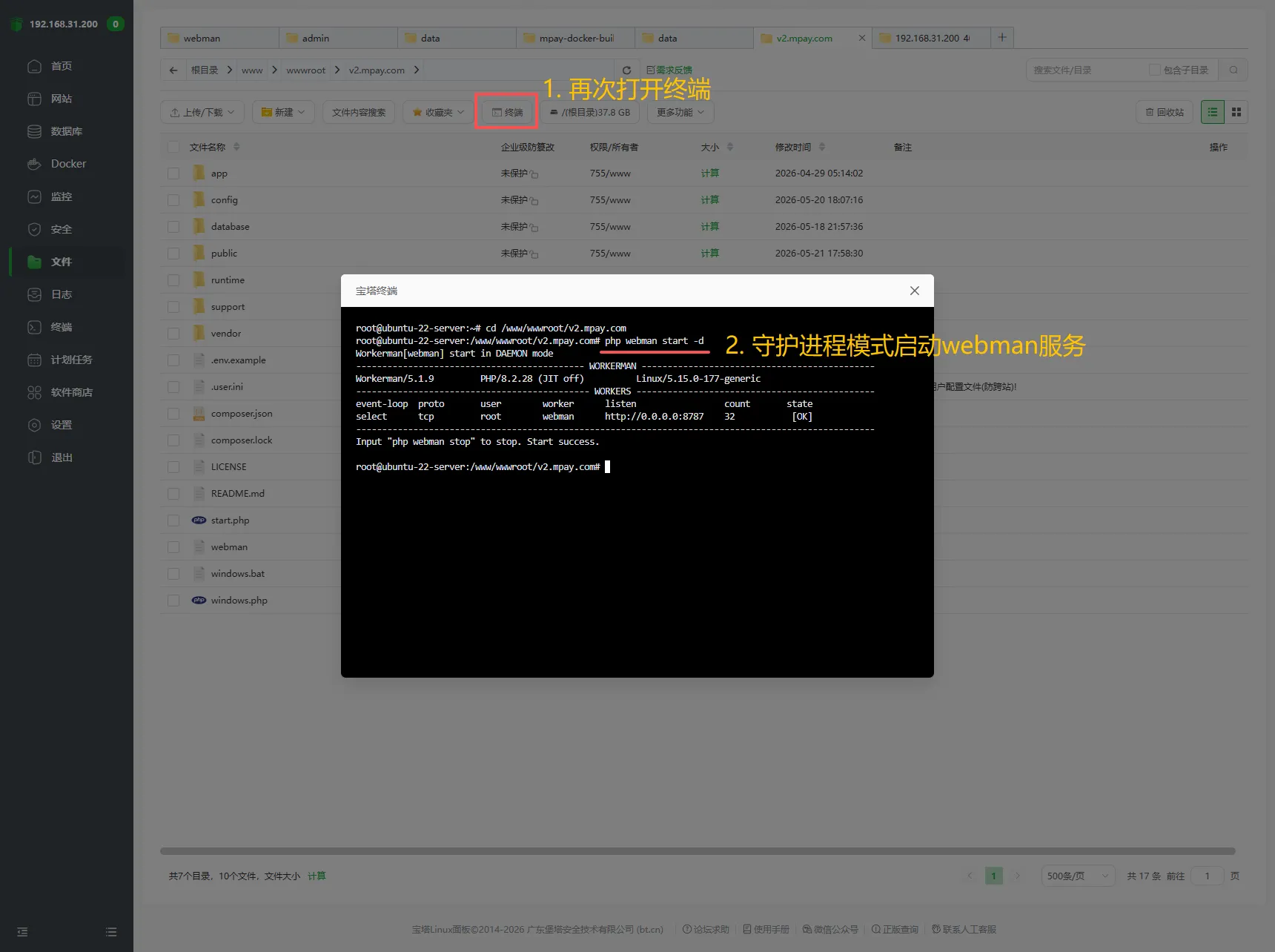
Task: Open the composer.json file name
Action: [242, 414]
